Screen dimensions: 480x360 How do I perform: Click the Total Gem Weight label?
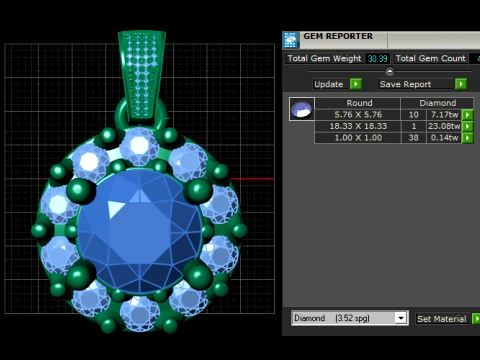tap(324, 58)
